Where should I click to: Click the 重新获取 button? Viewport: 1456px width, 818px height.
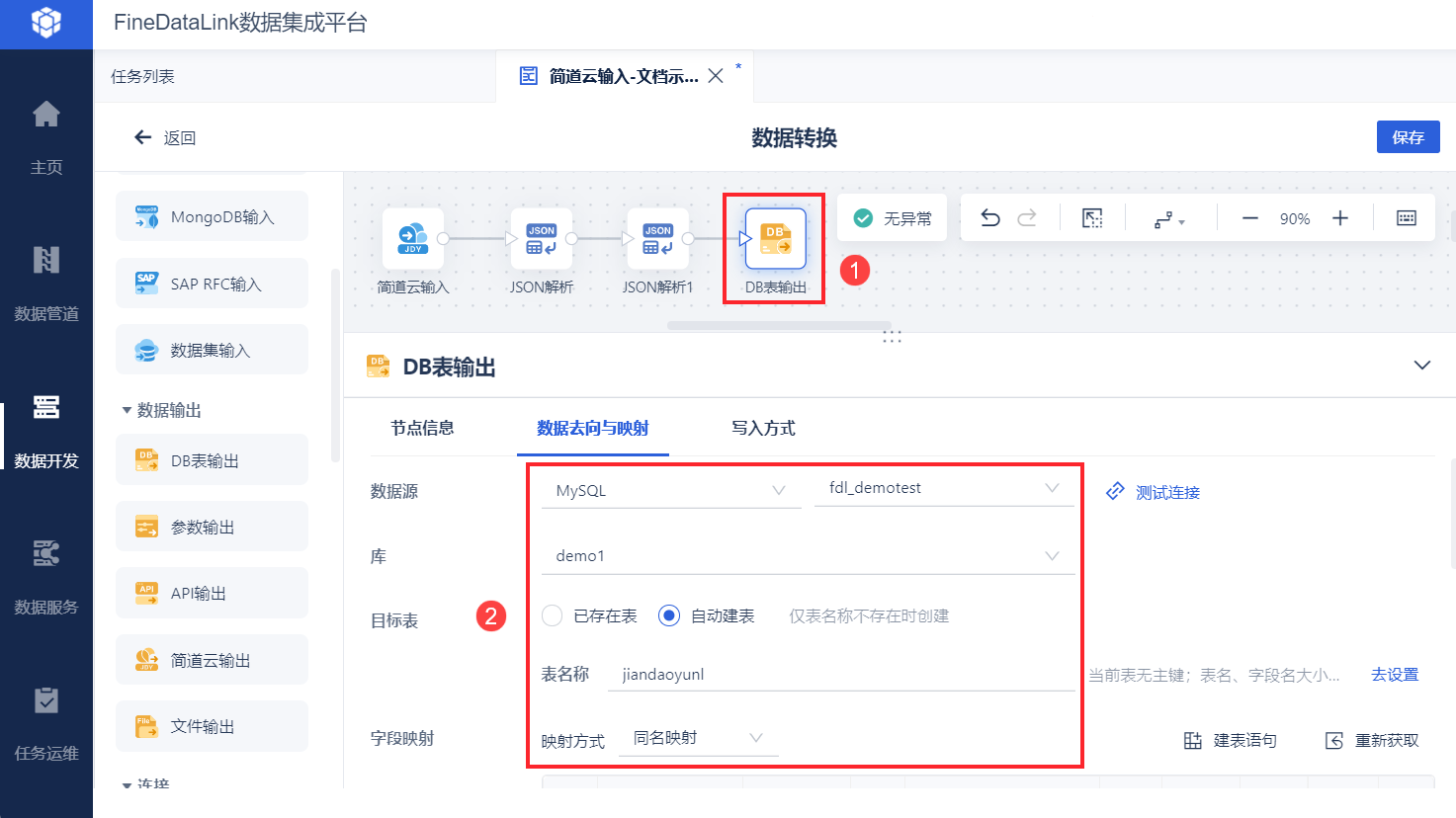point(1372,740)
